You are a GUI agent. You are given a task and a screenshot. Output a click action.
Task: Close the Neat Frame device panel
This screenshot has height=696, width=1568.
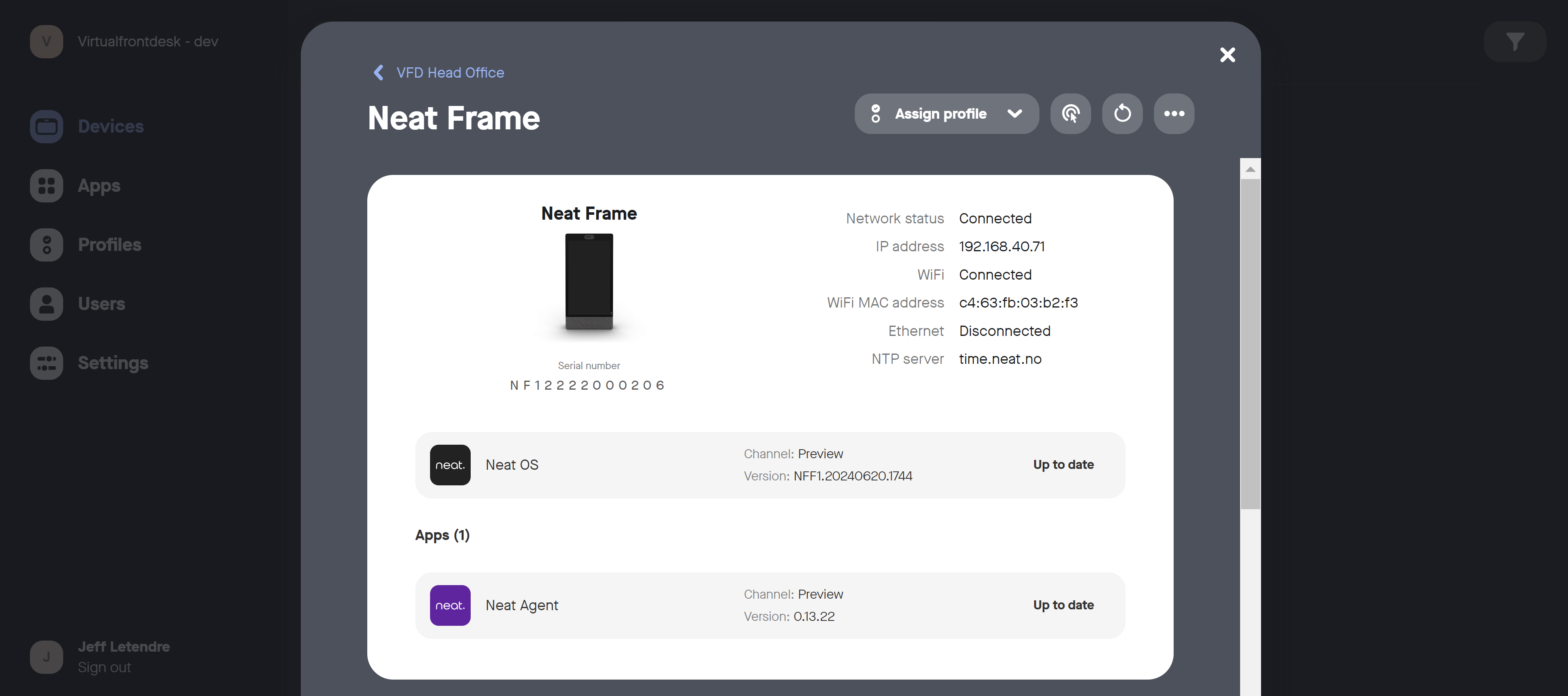click(x=1228, y=55)
